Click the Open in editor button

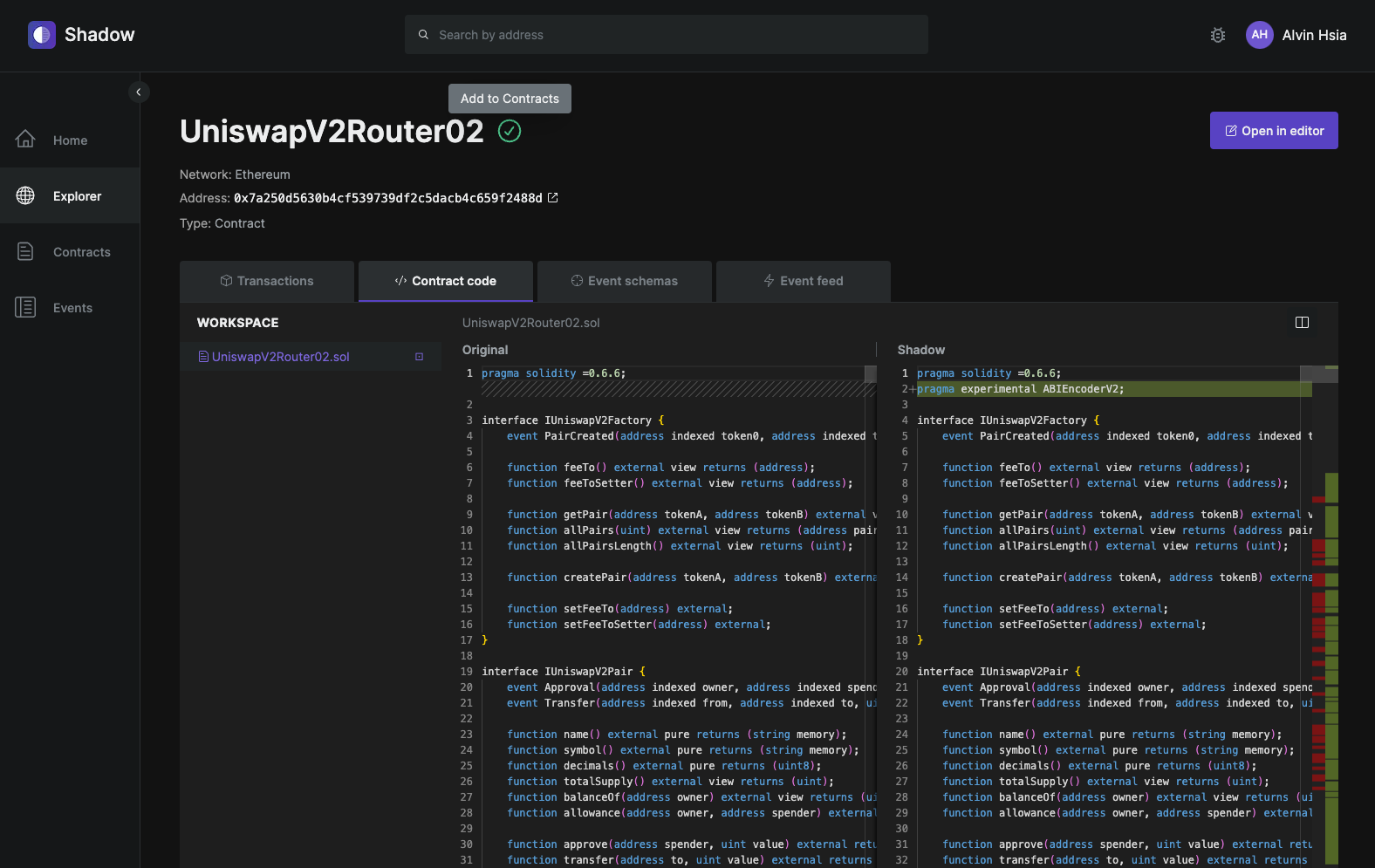(1274, 131)
